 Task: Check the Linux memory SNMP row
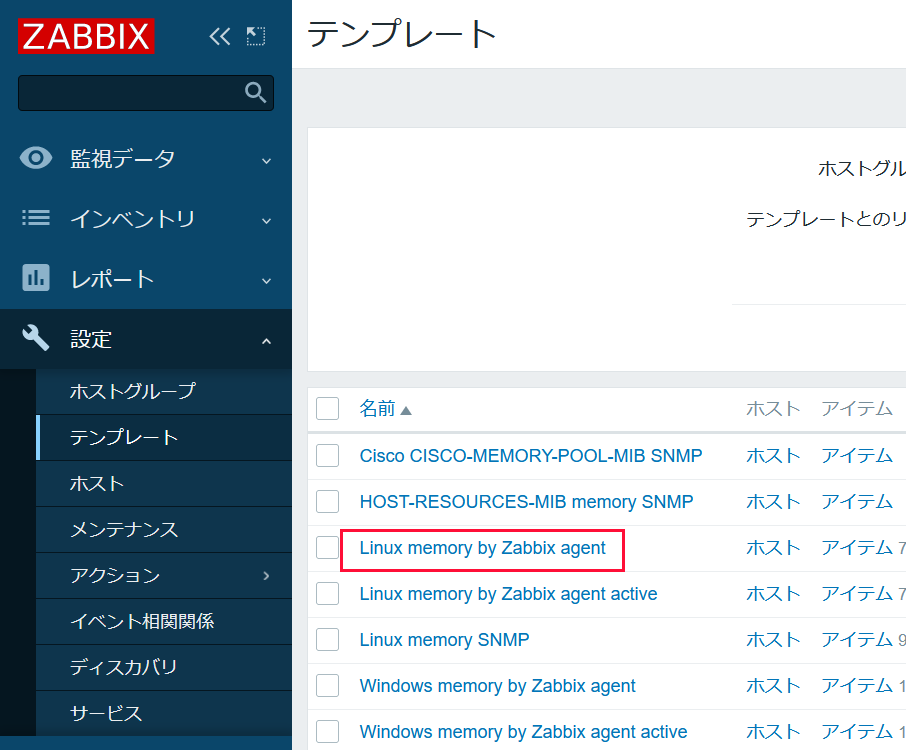click(327, 640)
